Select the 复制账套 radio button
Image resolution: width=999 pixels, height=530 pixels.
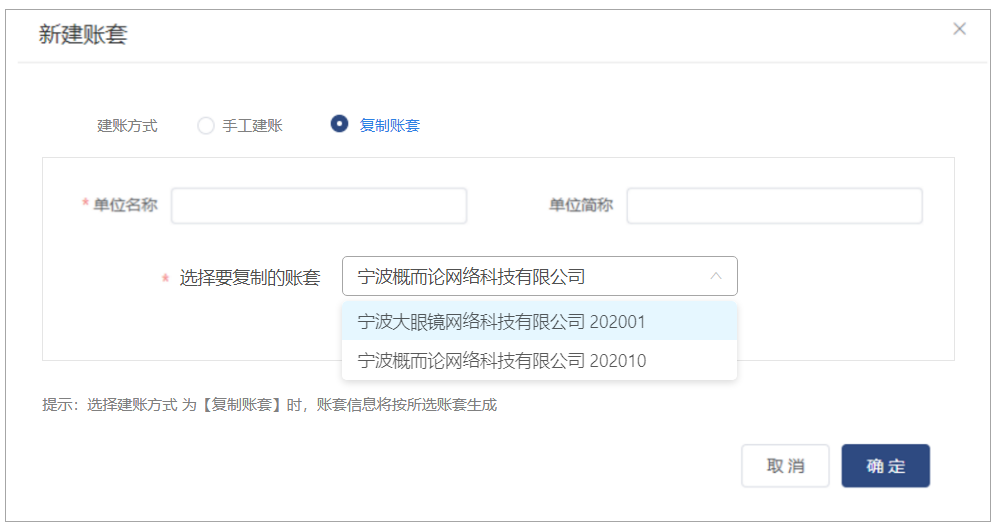click(x=339, y=124)
